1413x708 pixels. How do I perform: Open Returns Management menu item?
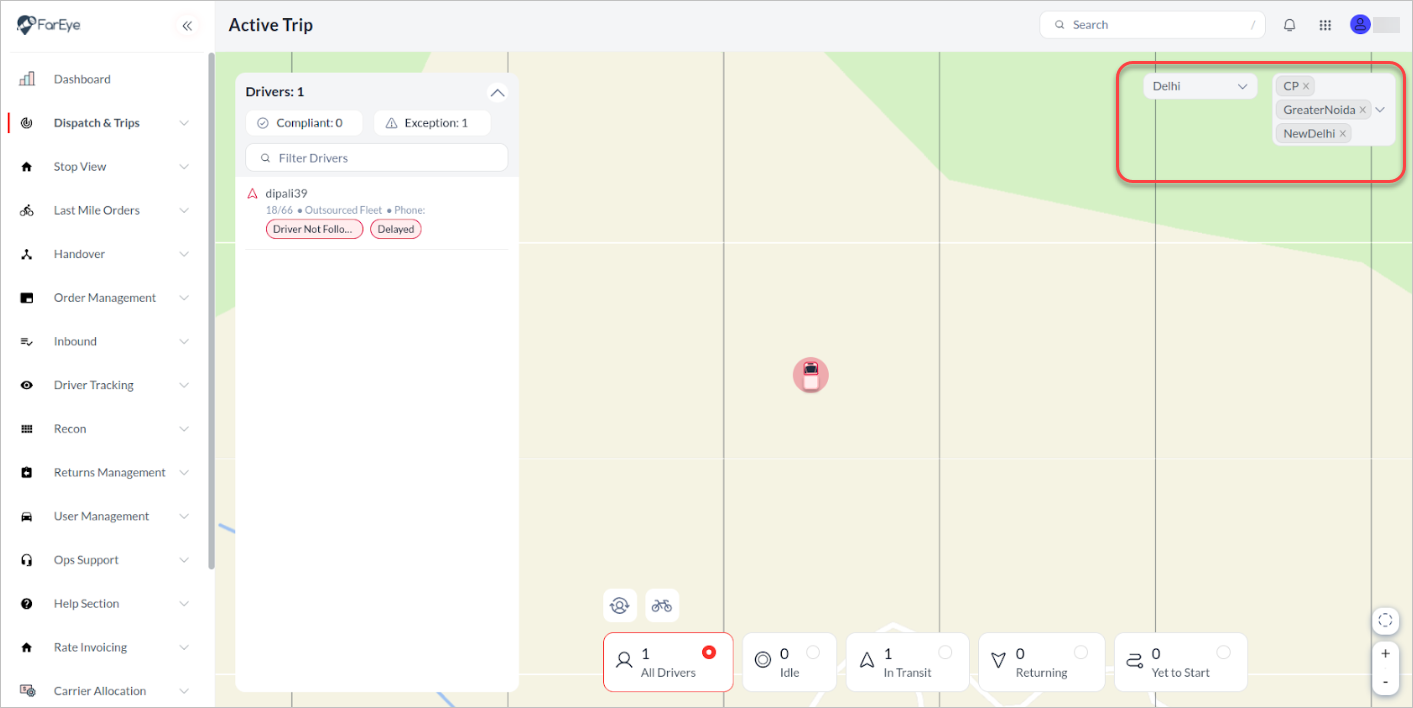110,473
